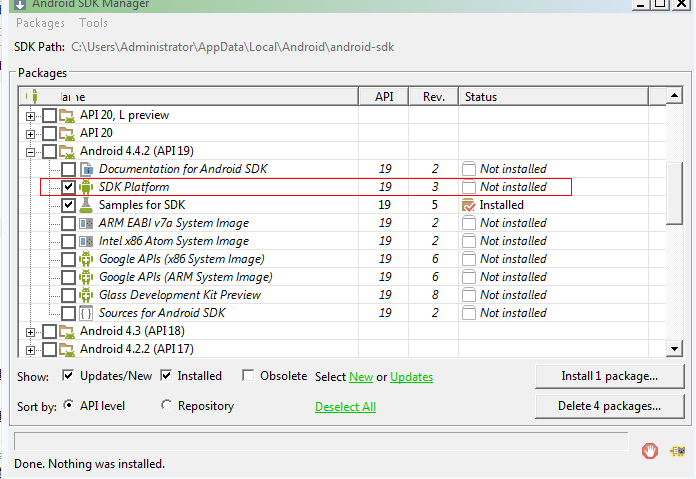Click the Android SDK Manager title bar icon

tap(20, 4)
